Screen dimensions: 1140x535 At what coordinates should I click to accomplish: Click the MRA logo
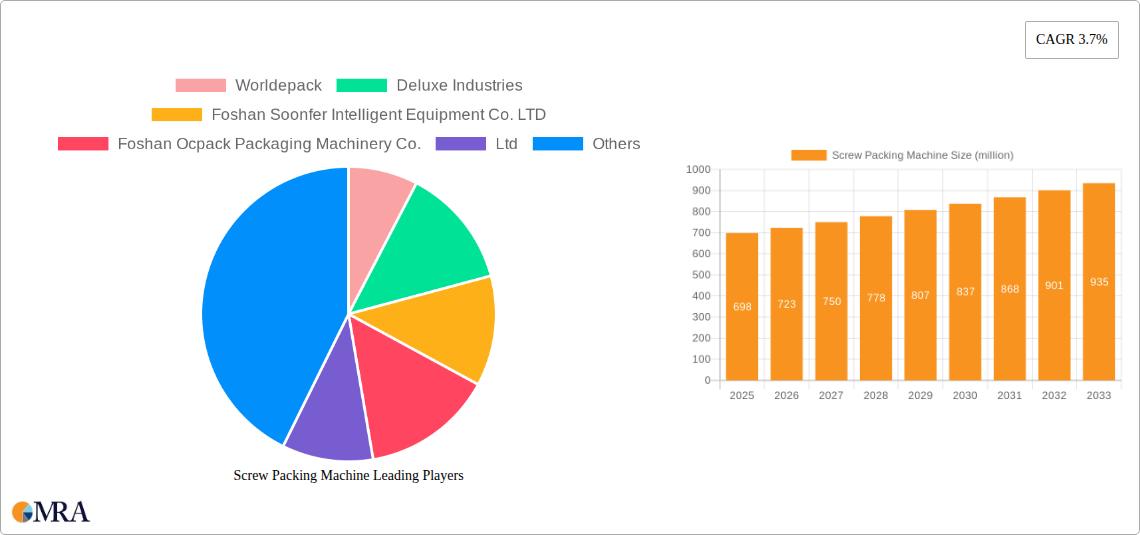pos(51,512)
